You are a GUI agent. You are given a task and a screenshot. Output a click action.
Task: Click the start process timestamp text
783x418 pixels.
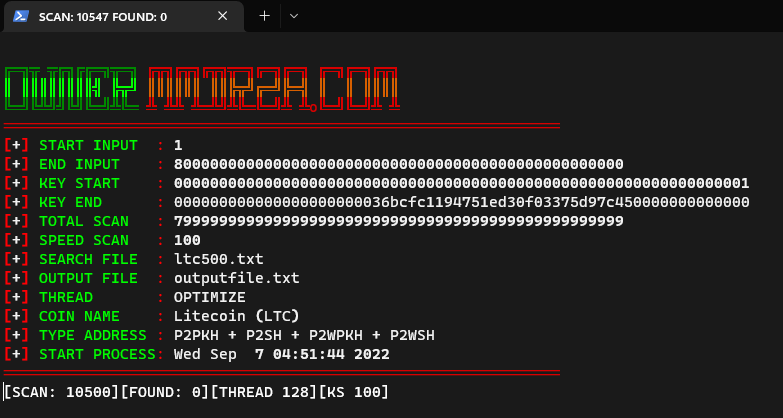pos(281,354)
